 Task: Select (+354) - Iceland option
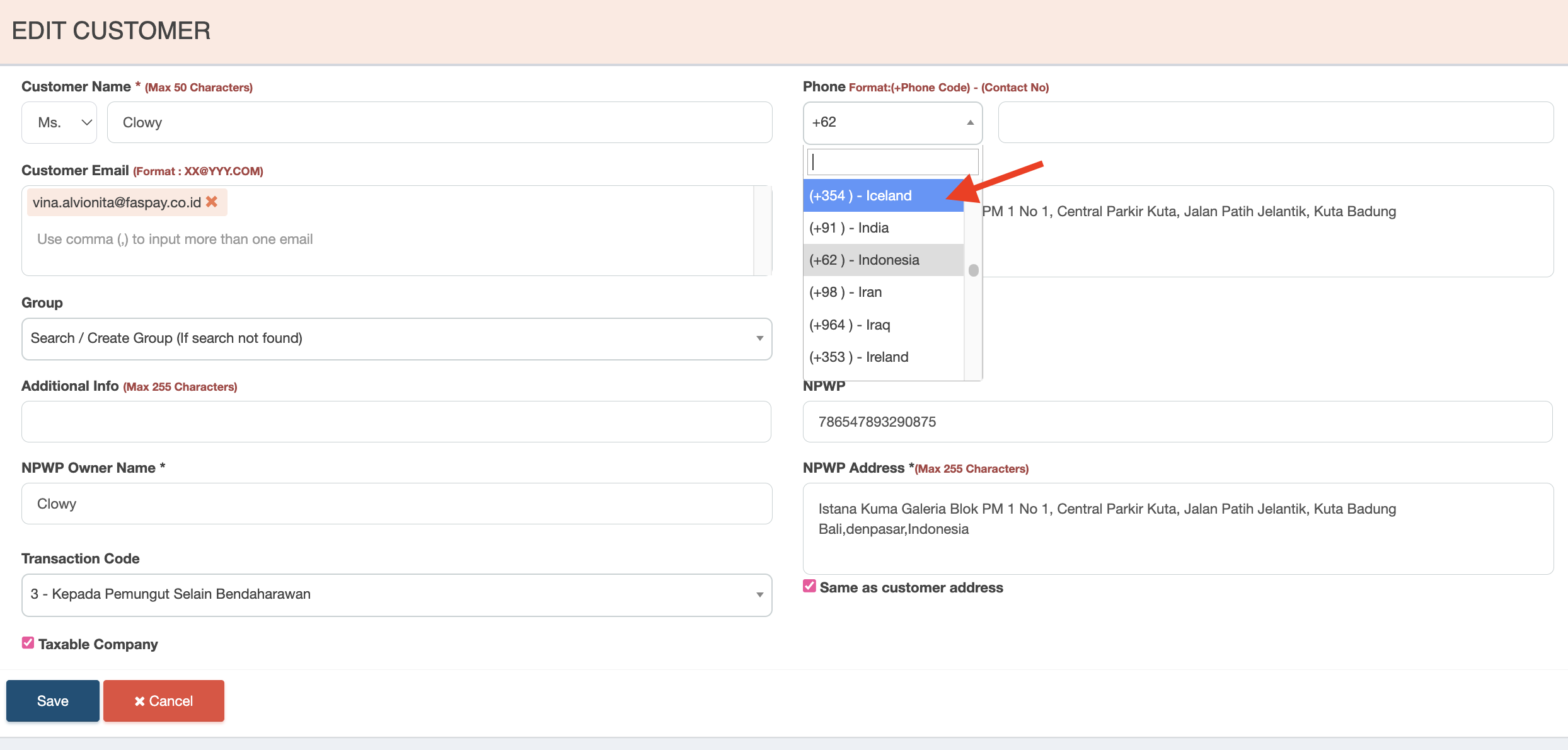pos(882,195)
